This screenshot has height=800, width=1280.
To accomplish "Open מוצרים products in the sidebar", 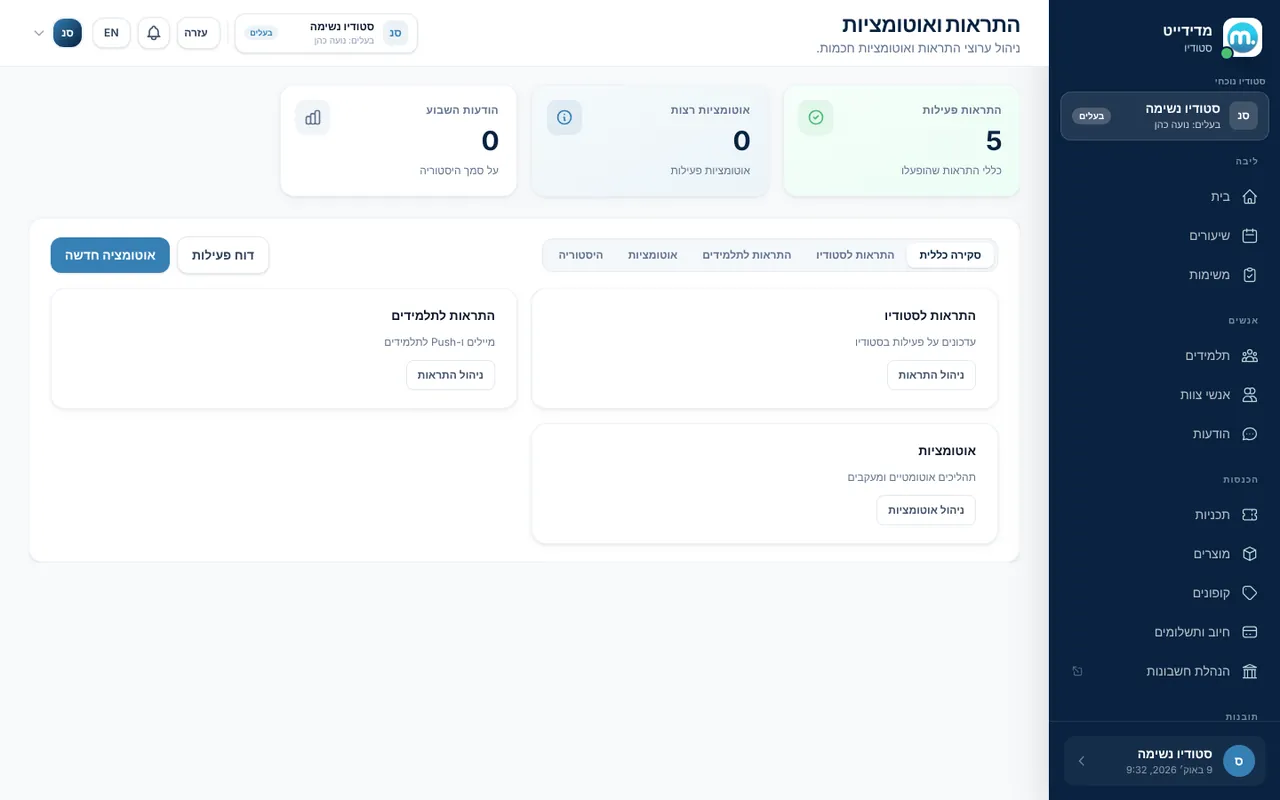I will 1164,554.
